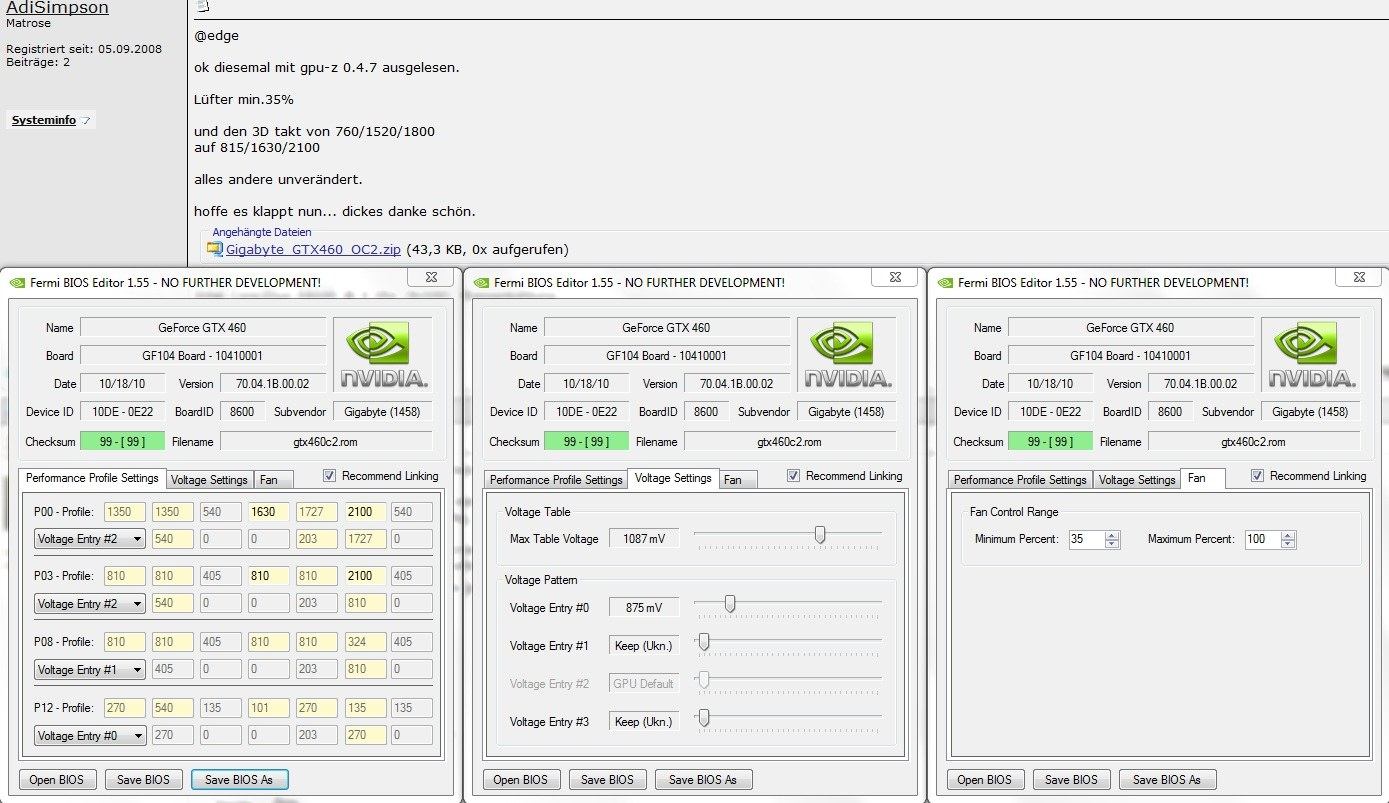1389x803 pixels.
Task: Click Open BIOS in the left editor window
Action: [56, 780]
